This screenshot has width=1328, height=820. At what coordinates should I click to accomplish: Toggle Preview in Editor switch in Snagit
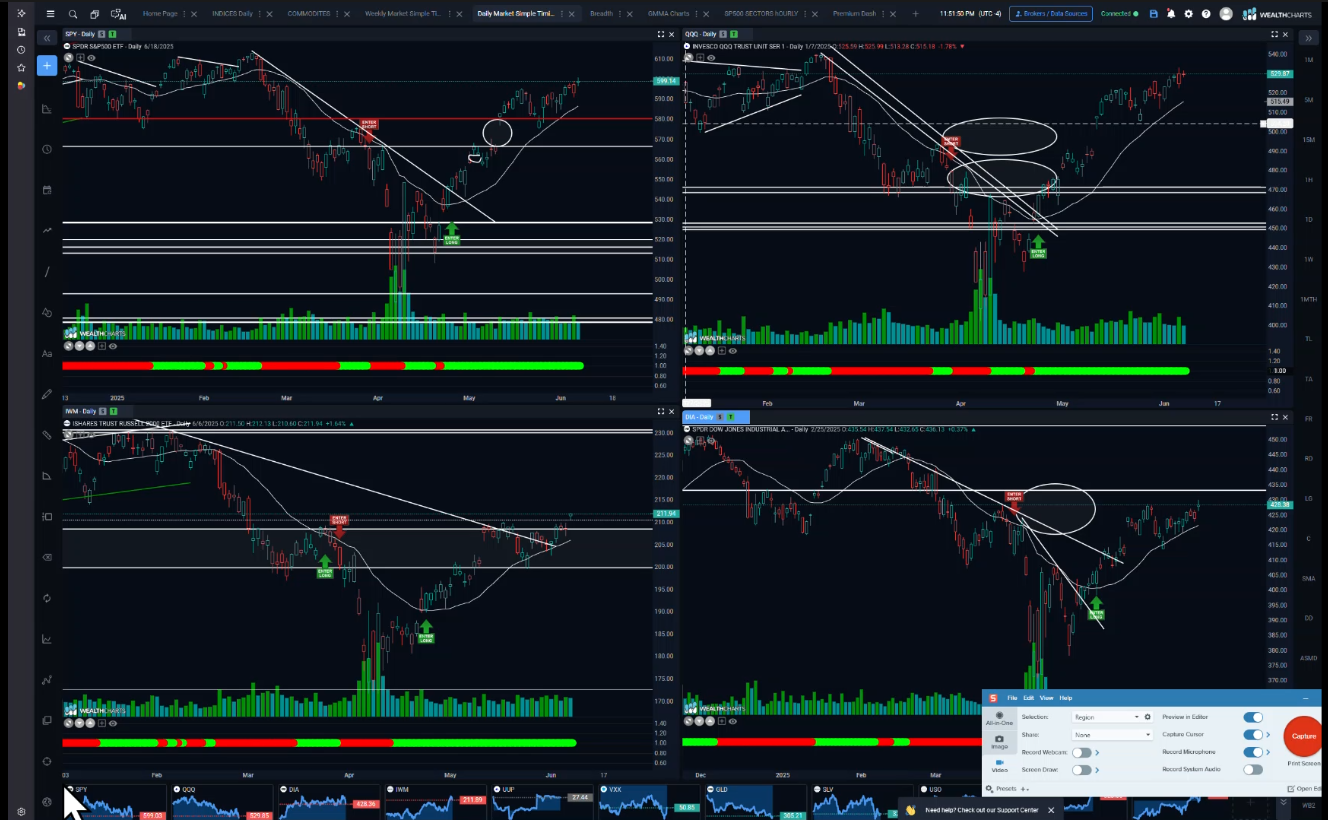click(1252, 717)
